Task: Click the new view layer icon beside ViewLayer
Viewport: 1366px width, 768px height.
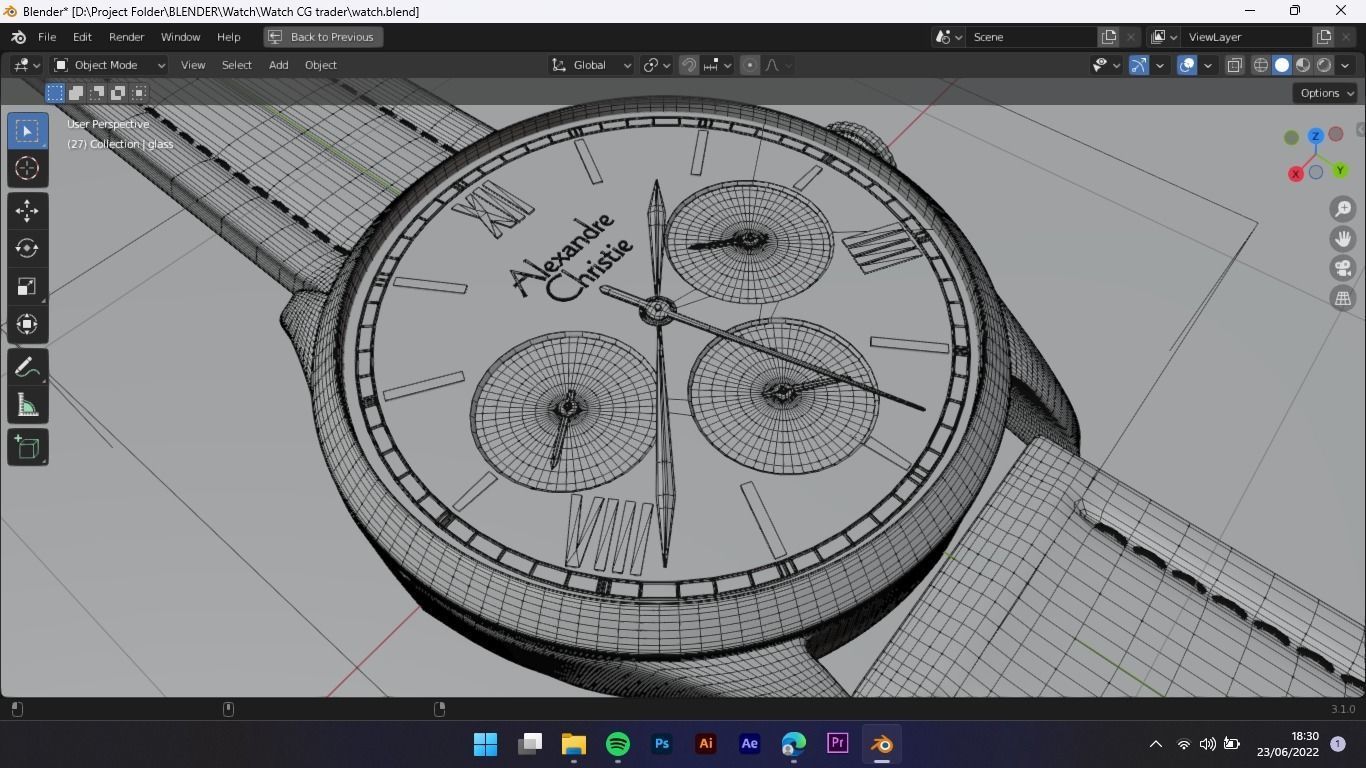Action: click(x=1324, y=37)
